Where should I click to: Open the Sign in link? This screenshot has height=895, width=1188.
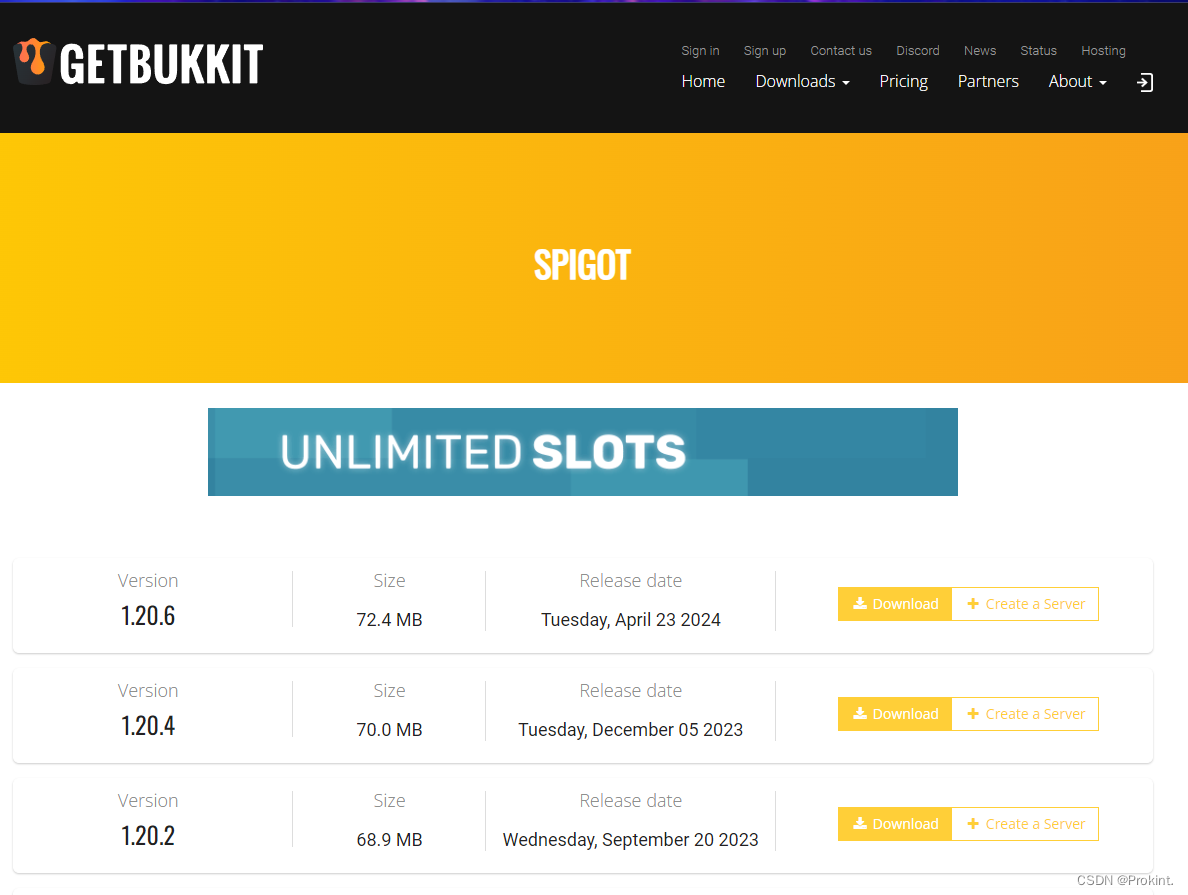point(700,51)
